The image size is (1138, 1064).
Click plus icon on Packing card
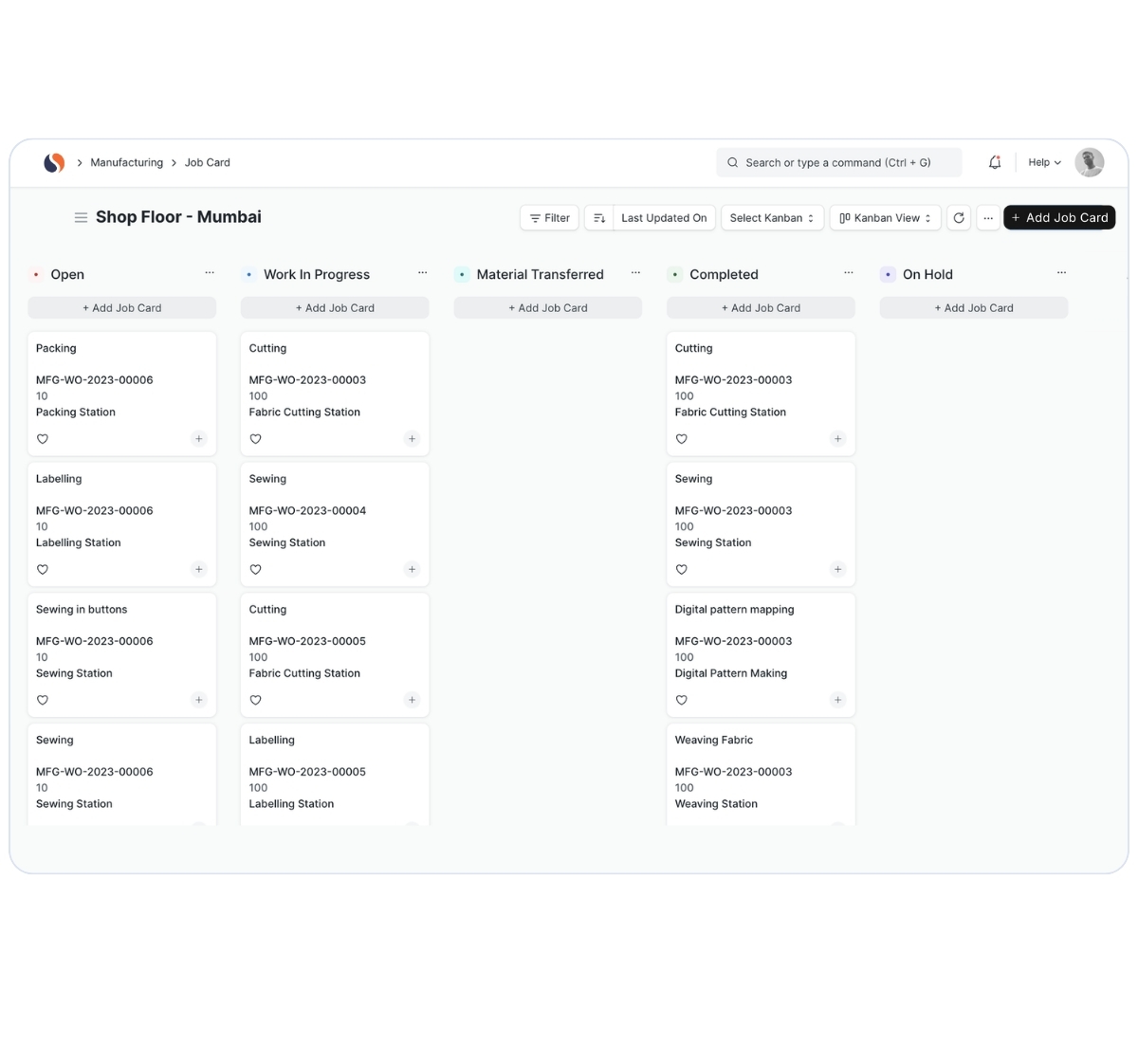198,439
